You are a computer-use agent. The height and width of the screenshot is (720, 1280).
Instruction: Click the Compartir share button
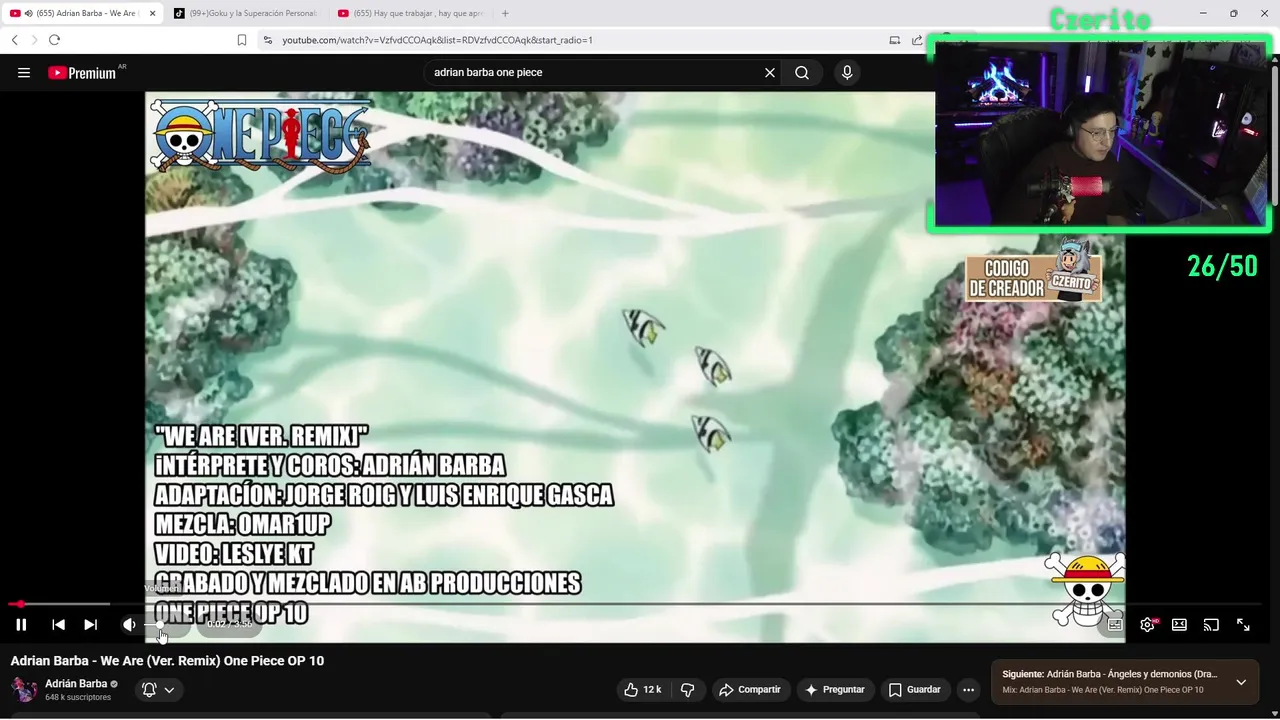[751, 690]
